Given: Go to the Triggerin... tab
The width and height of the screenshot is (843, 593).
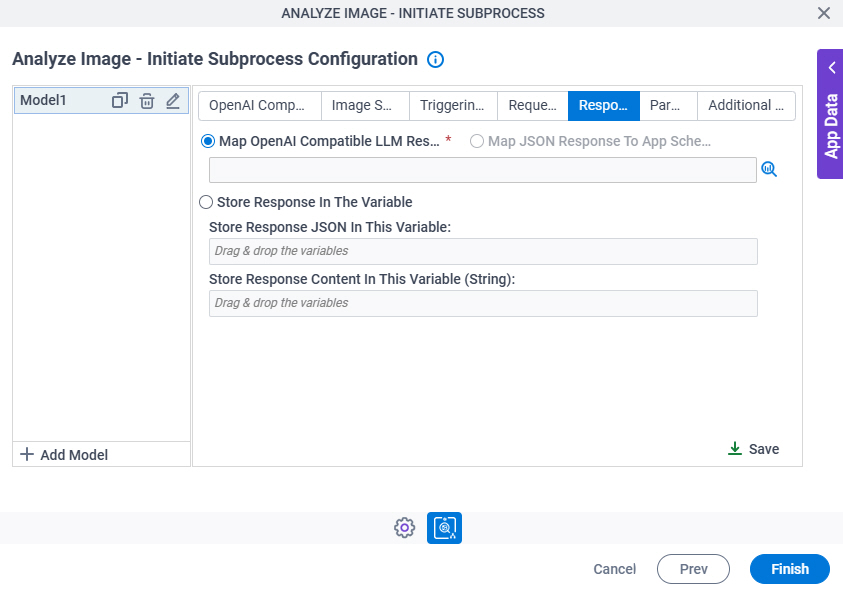Looking at the screenshot, I should point(453,105).
